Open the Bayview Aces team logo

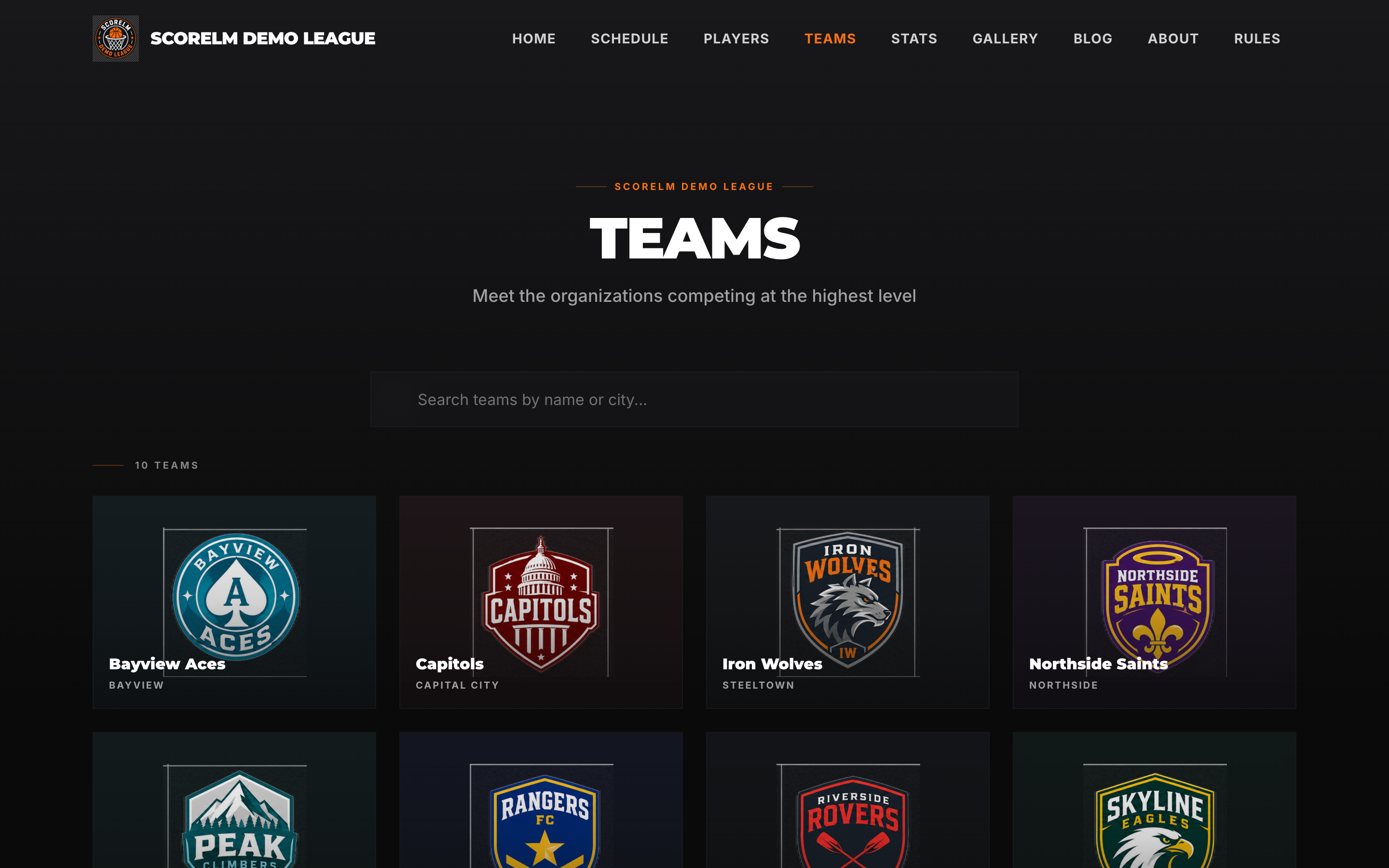click(x=235, y=597)
